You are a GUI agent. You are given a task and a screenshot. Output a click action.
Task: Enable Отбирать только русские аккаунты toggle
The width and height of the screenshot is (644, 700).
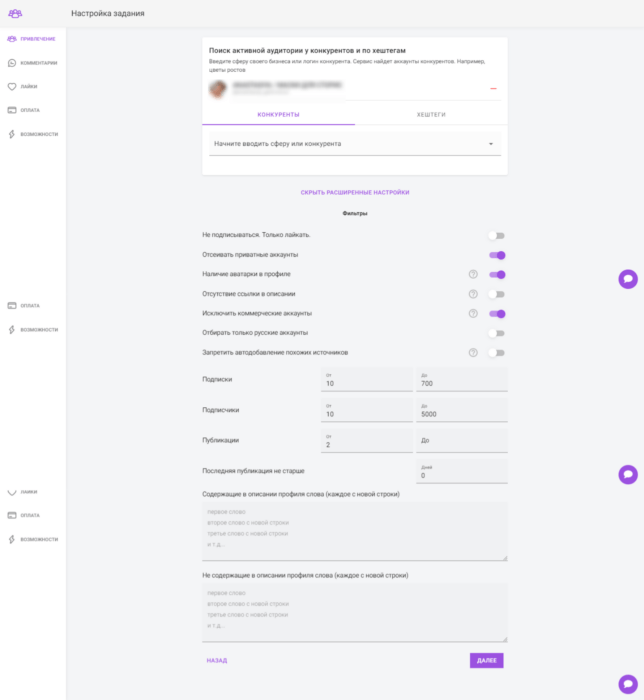click(x=497, y=333)
